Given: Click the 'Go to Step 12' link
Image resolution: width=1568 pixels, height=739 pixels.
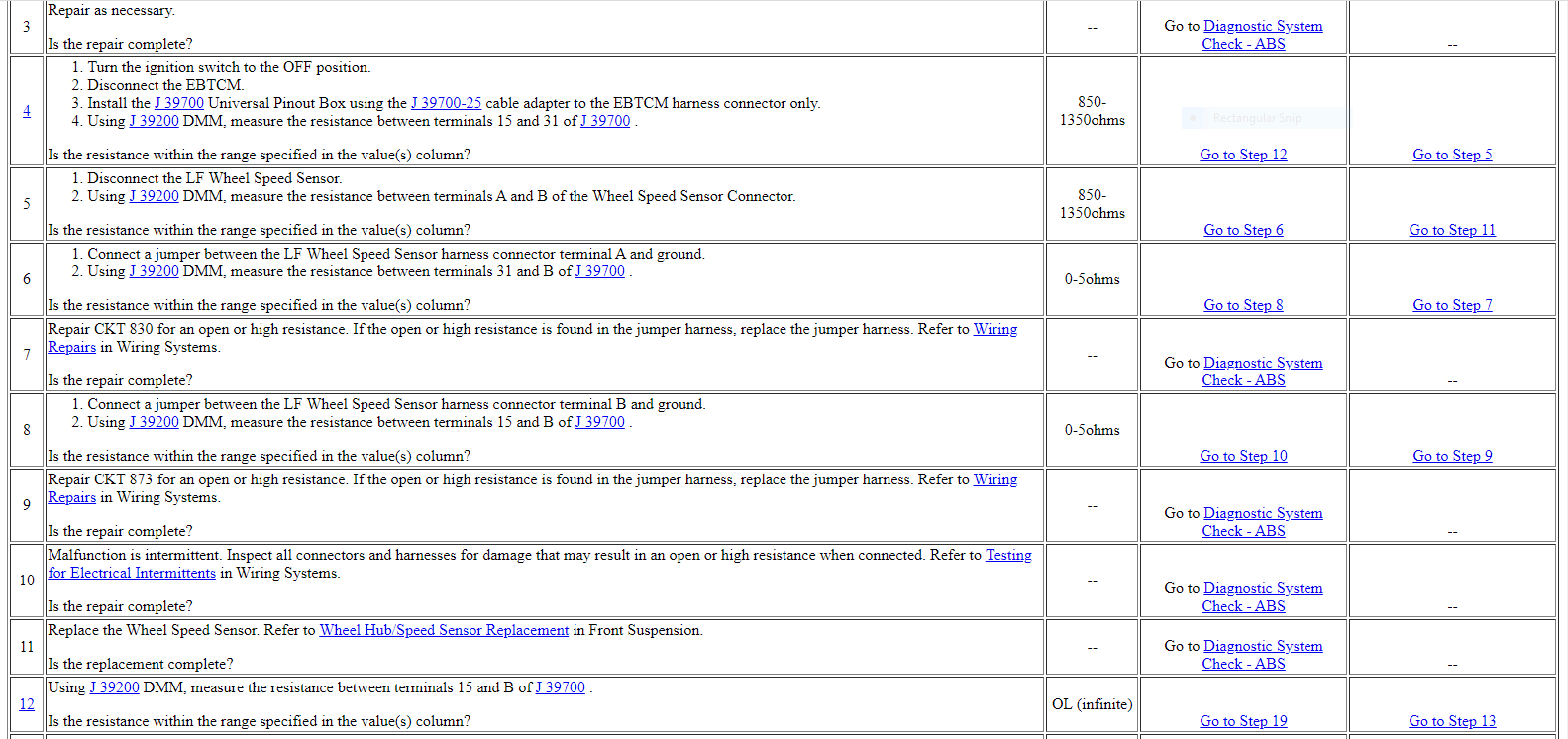Looking at the screenshot, I should coord(1243,155).
